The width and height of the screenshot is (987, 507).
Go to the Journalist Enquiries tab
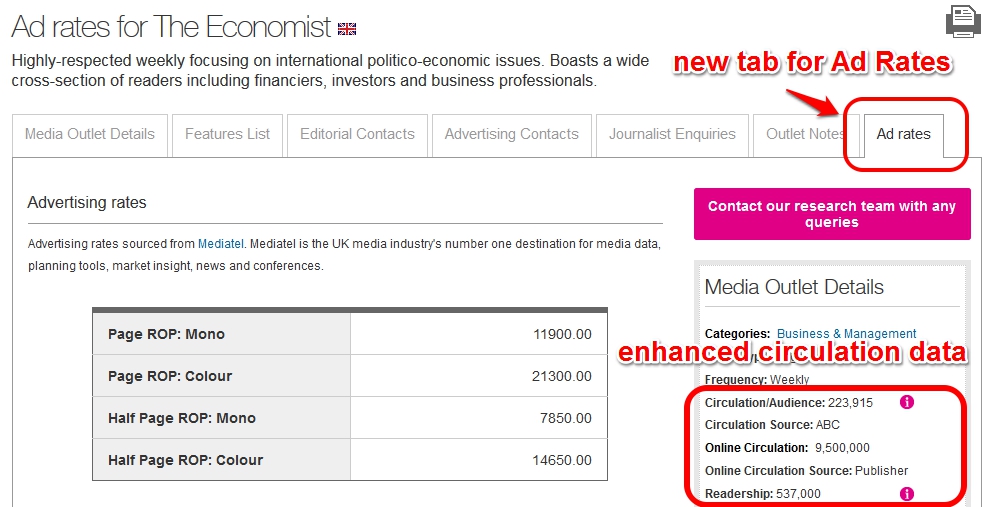[672, 135]
